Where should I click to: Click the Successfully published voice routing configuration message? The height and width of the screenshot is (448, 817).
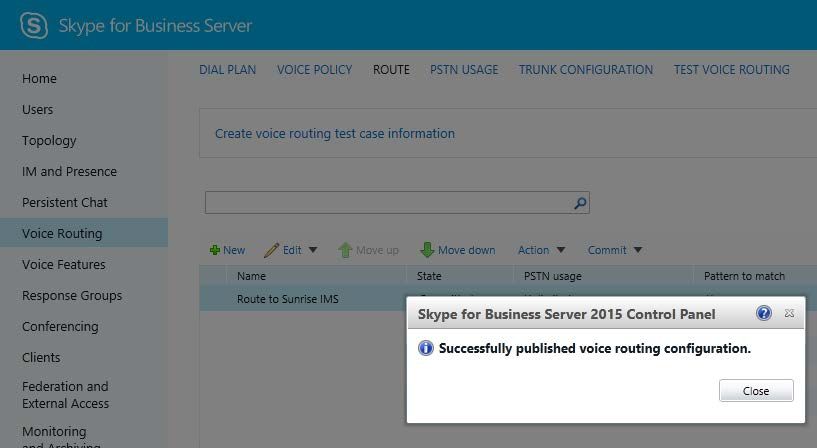[595, 349]
